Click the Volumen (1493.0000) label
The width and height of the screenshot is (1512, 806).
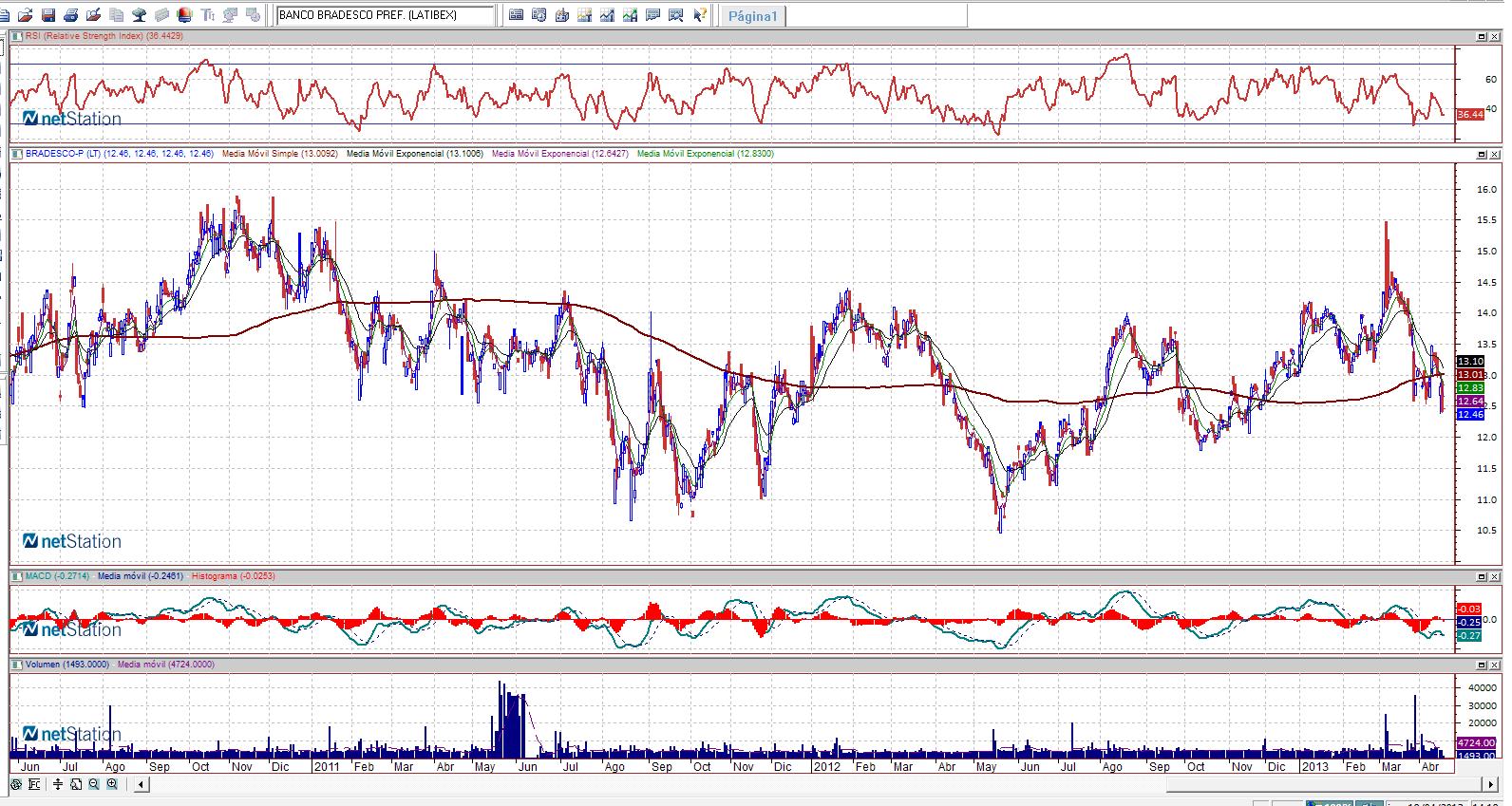tap(67, 665)
